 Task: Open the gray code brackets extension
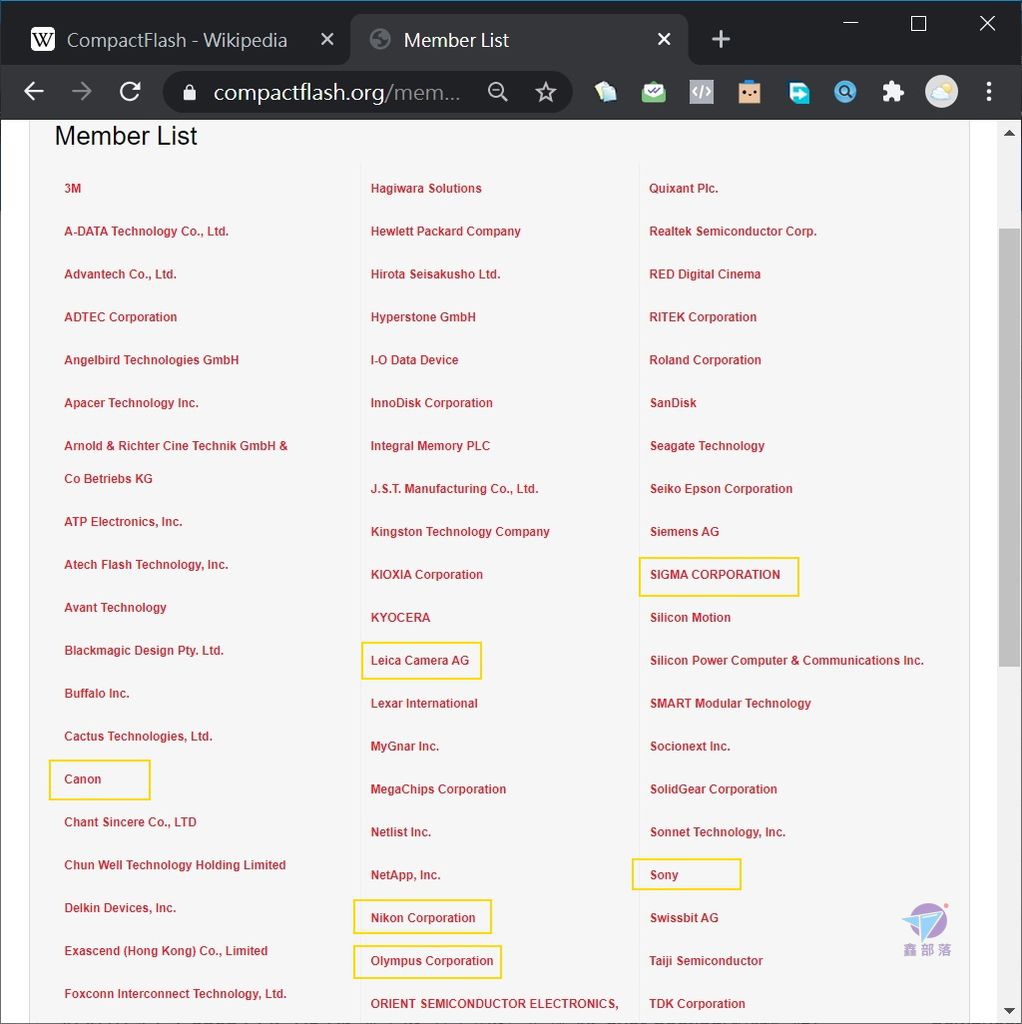coord(701,92)
